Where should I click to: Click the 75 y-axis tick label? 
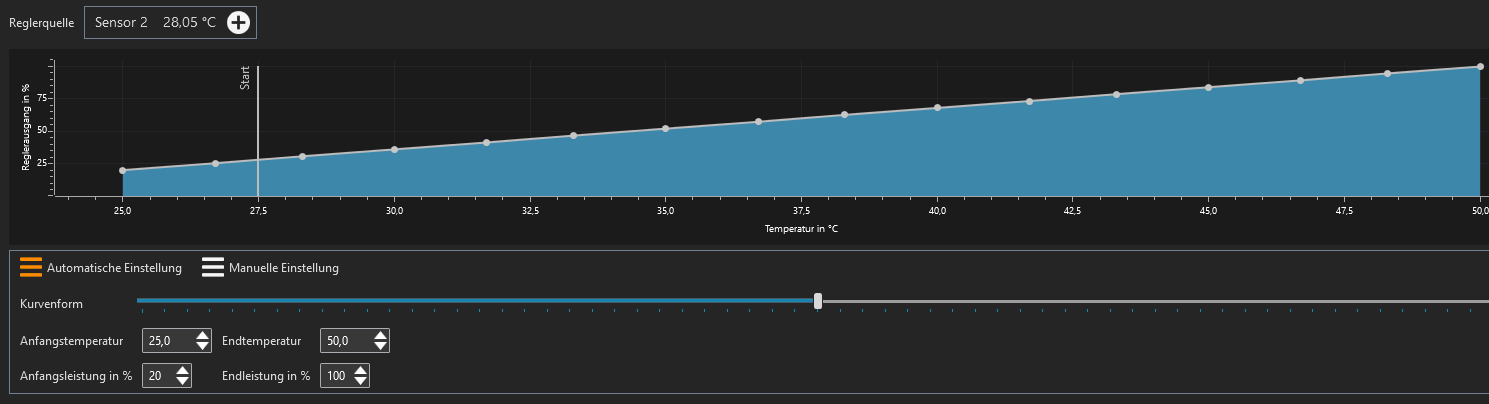[x=42, y=98]
